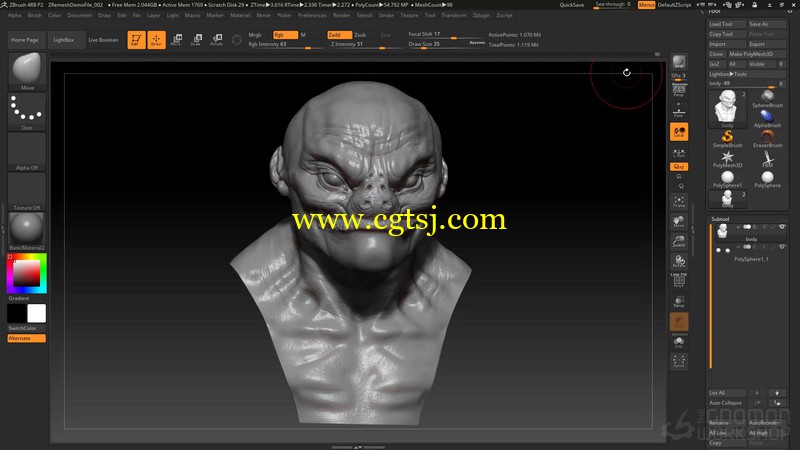Select the PolySphere1 tool
This screenshot has height=450, width=800.
tap(728, 179)
